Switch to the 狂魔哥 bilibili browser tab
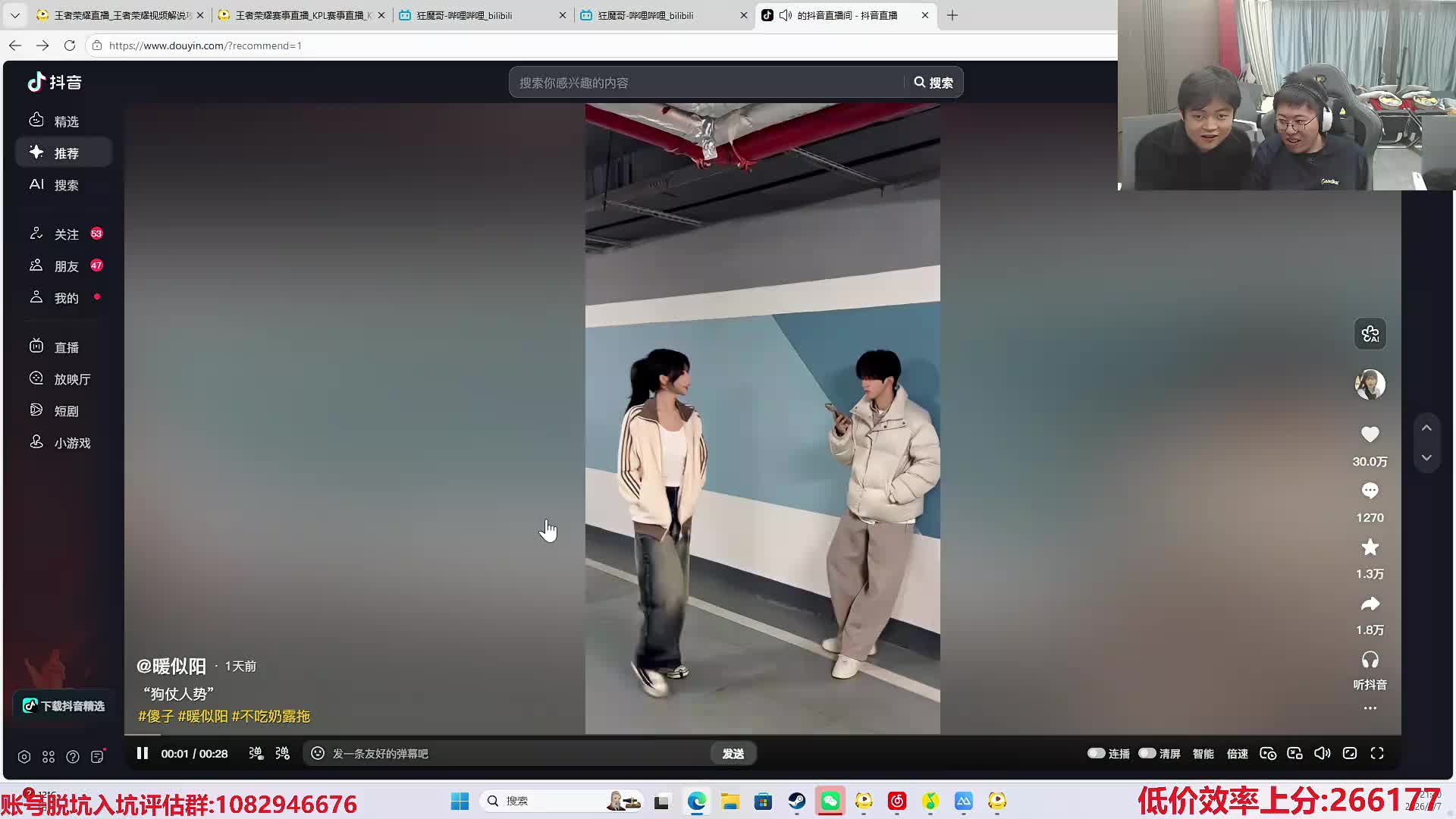The height and width of the screenshot is (819, 1456). (x=464, y=15)
